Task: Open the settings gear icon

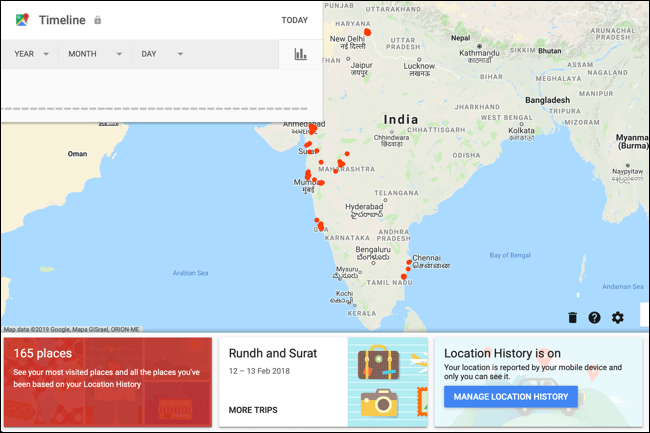Action: [618, 317]
